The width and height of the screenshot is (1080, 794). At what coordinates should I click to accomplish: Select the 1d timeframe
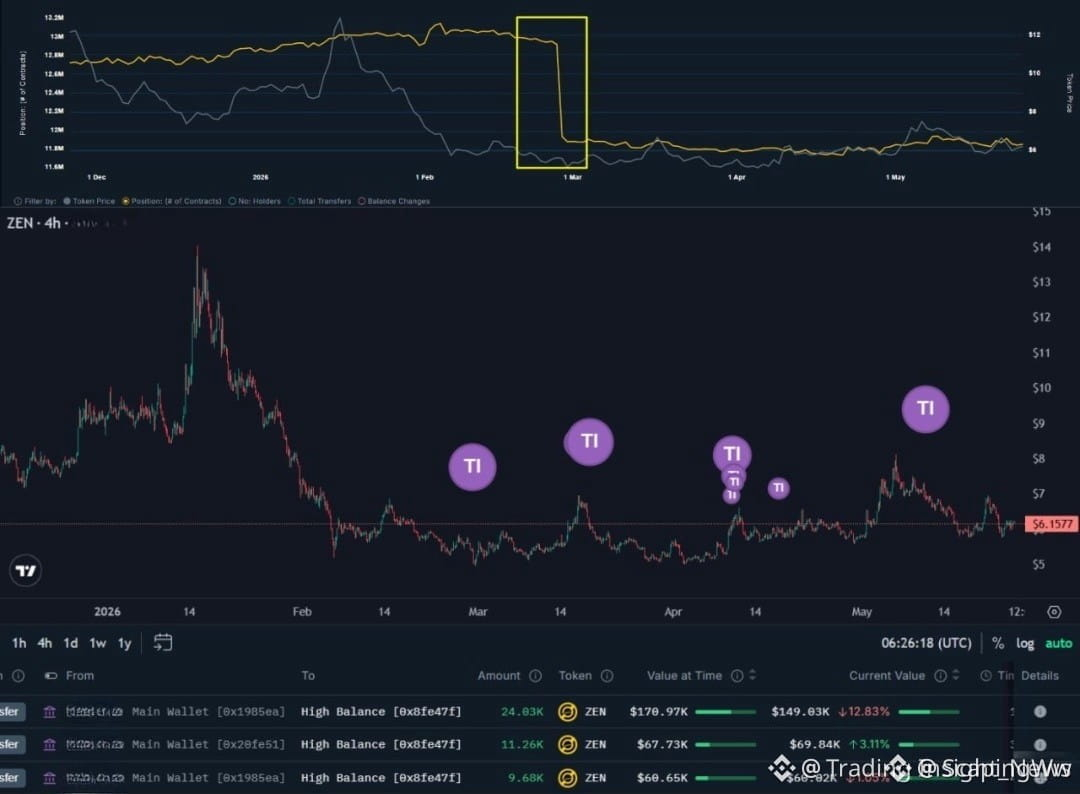pos(70,643)
